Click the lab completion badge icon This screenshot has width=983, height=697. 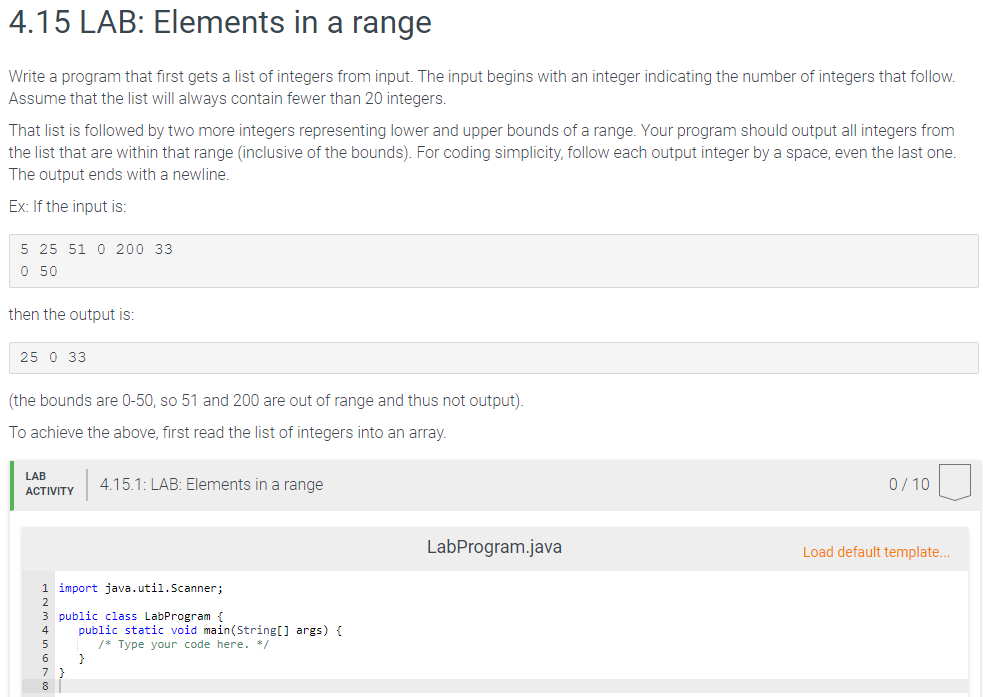pos(954,483)
